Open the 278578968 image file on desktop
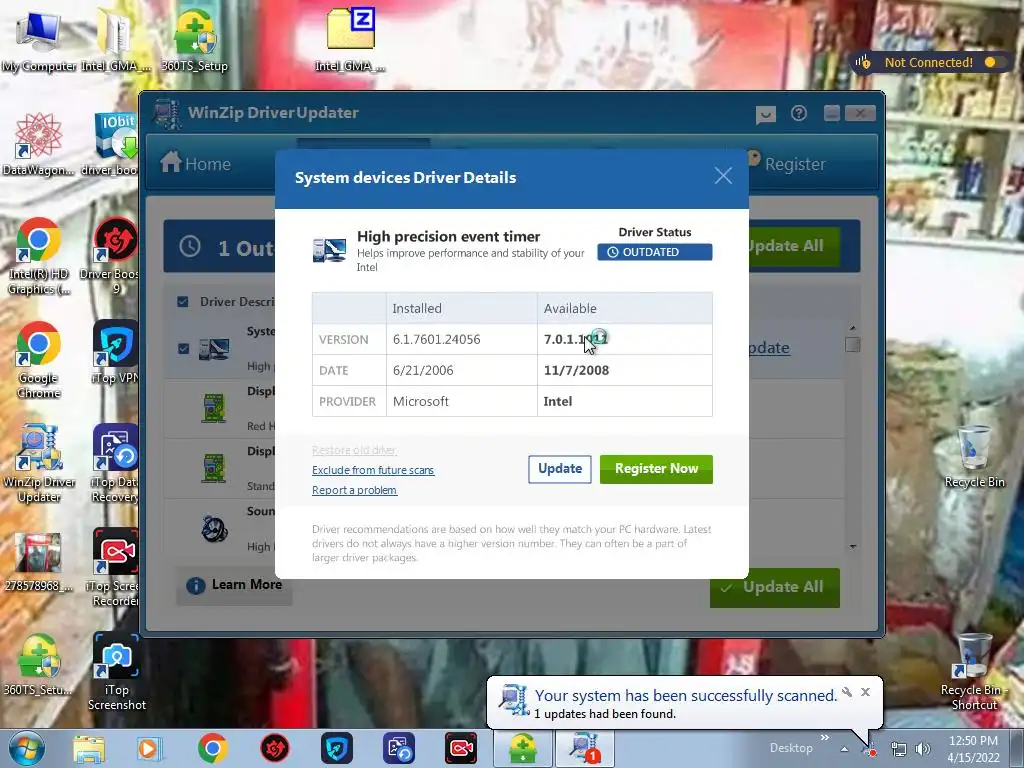The width and height of the screenshot is (1024, 768). coord(38,563)
